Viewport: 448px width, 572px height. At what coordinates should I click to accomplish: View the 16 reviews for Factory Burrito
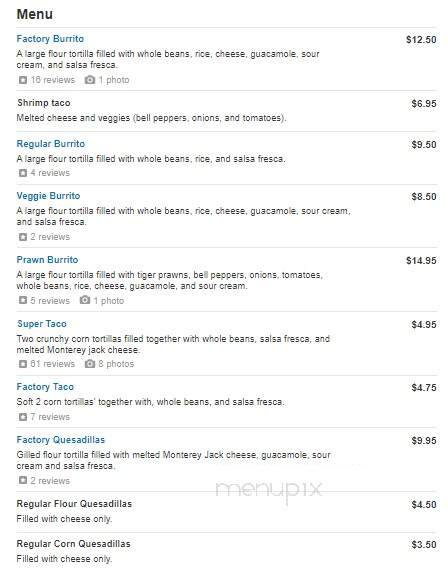tap(53, 80)
